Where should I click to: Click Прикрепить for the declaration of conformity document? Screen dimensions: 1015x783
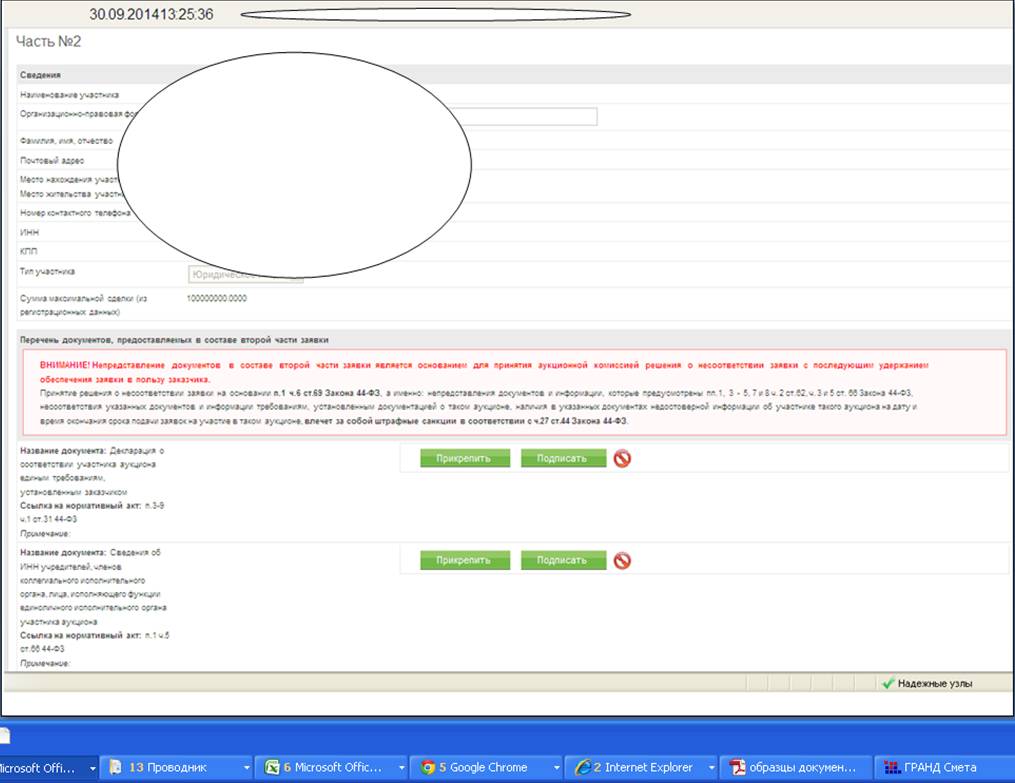pos(464,458)
